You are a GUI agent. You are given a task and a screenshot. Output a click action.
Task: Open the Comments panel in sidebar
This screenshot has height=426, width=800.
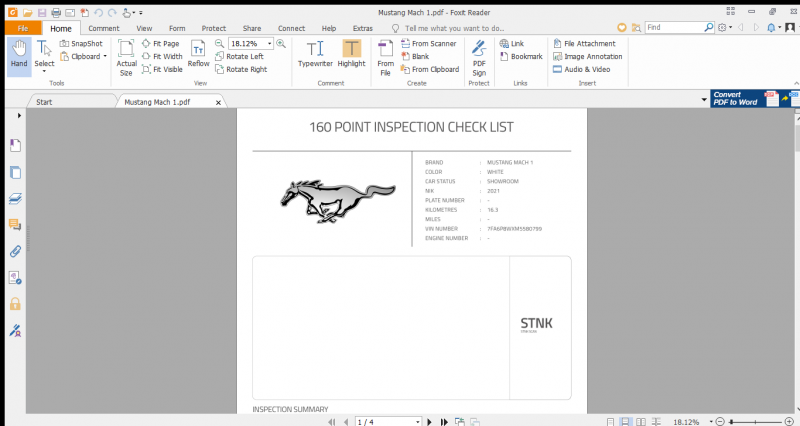coord(15,225)
